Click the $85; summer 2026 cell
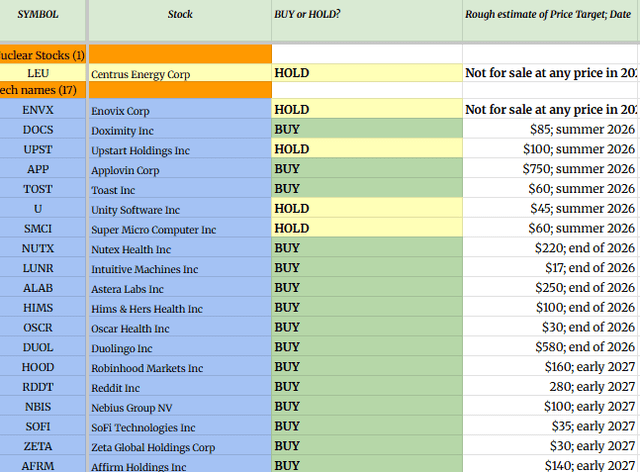640x472 pixels. click(x=551, y=129)
